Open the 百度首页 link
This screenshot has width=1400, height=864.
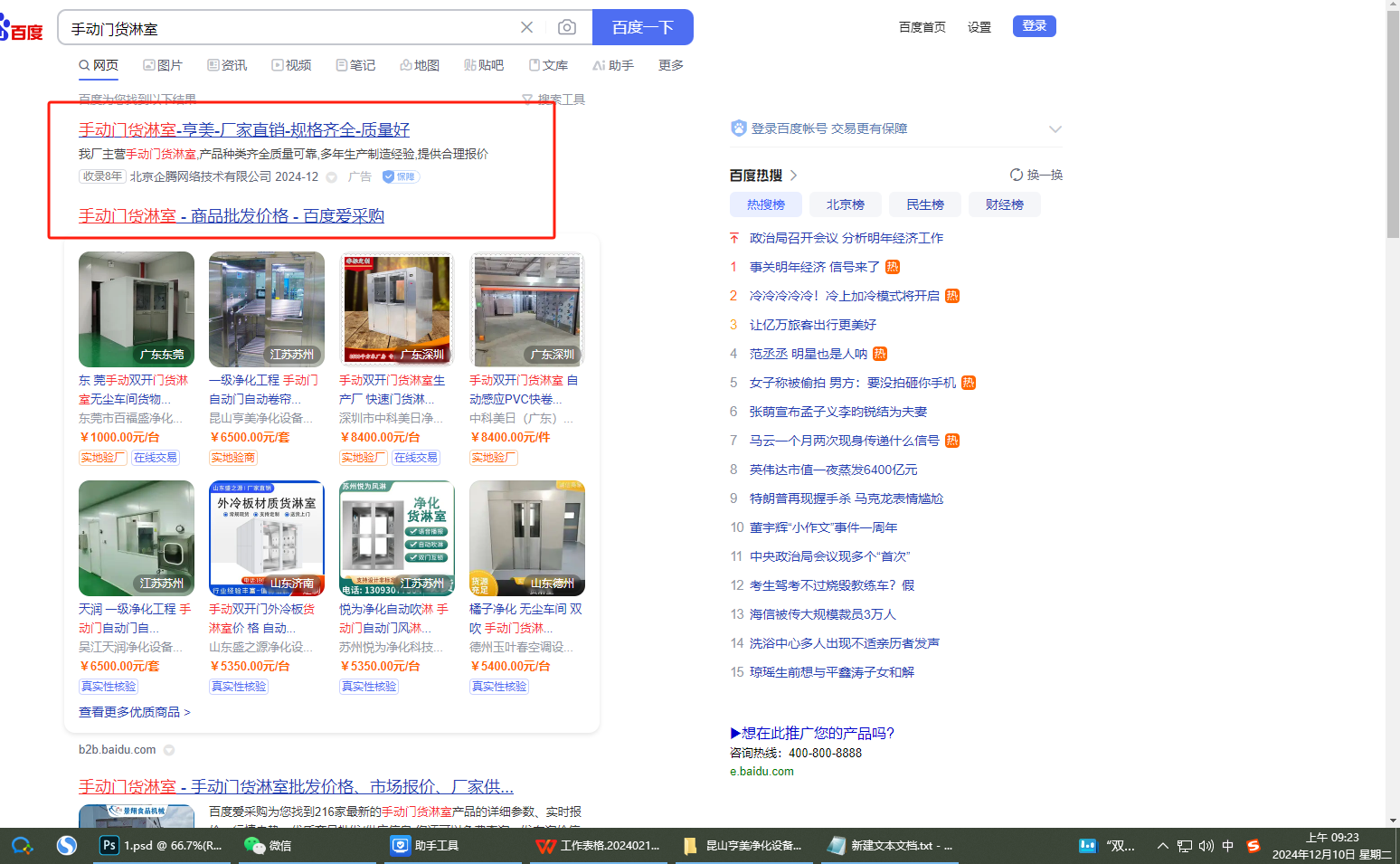922,27
